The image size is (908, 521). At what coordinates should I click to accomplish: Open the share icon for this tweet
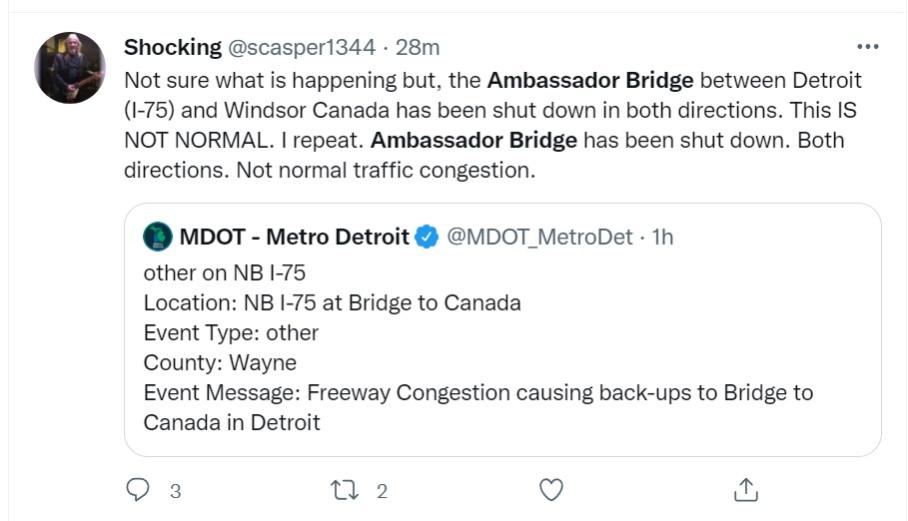(x=745, y=490)
